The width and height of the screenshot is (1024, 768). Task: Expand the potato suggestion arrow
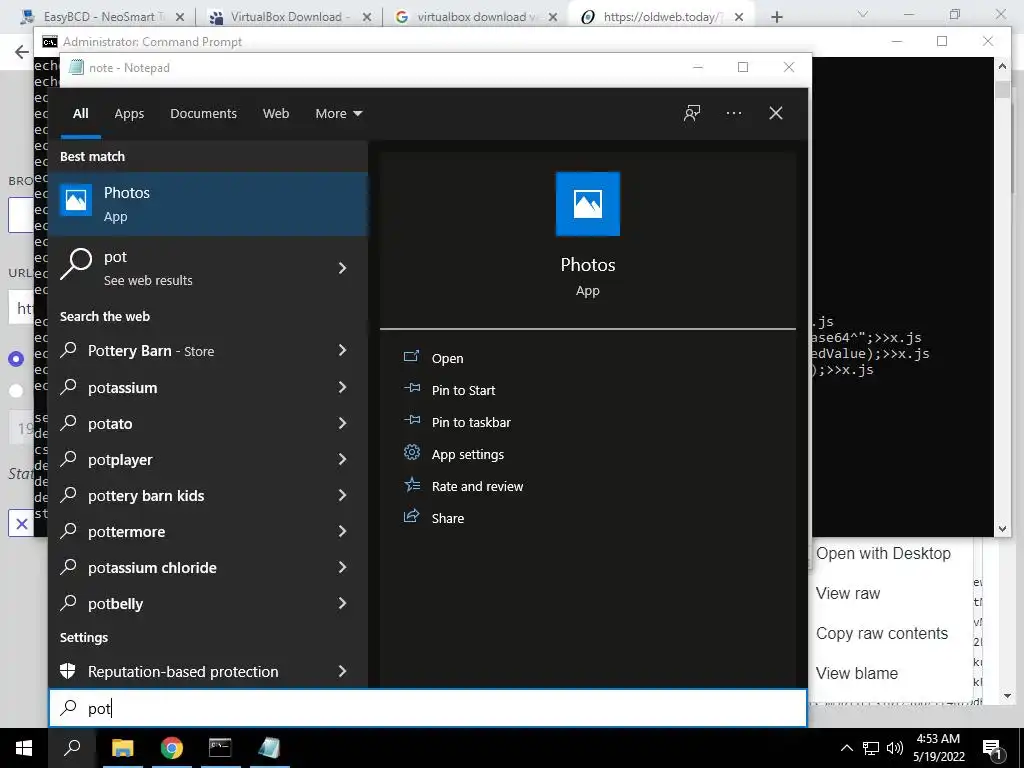coord(342,423)
